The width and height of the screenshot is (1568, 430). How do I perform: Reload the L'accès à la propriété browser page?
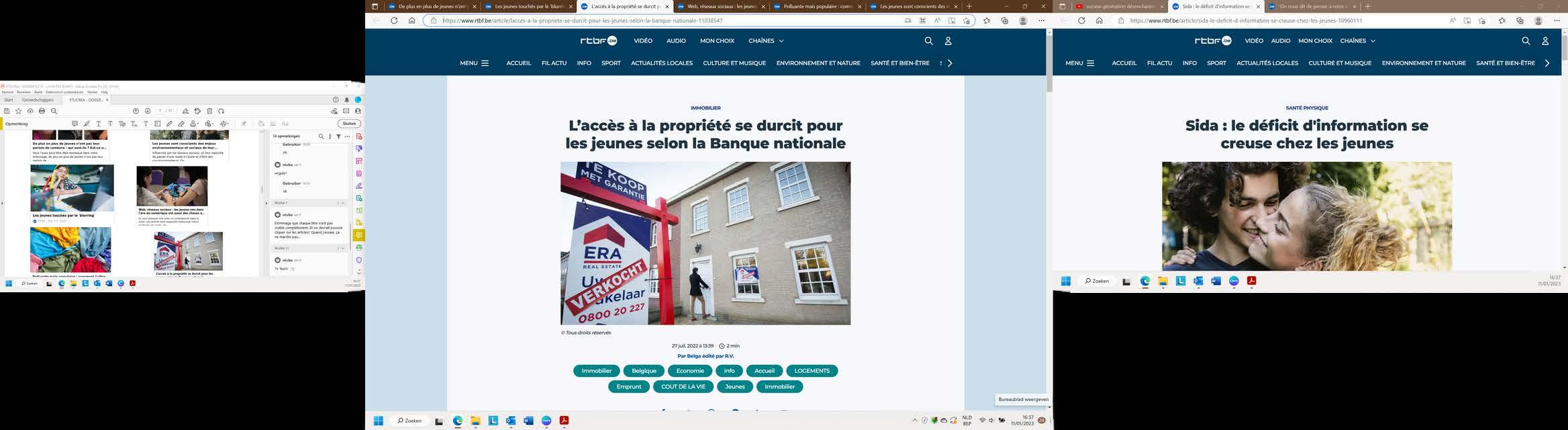coord(394,21)
